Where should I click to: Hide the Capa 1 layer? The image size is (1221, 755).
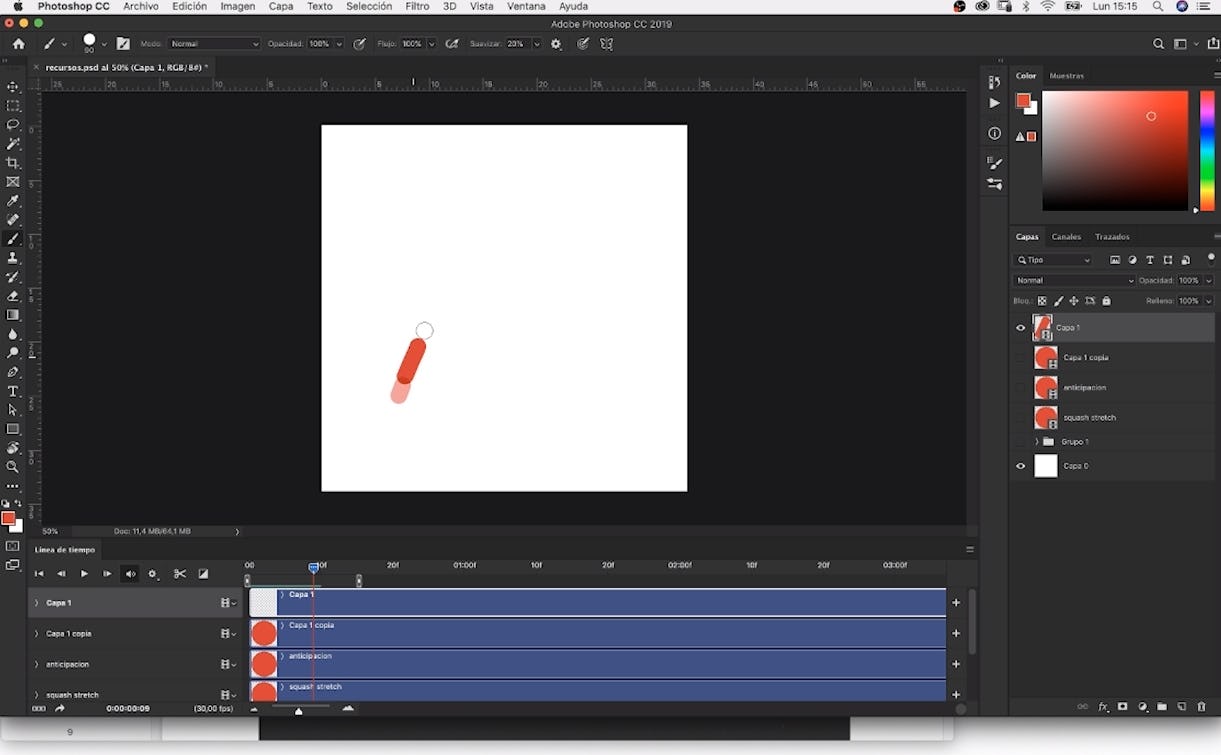coord(1020,328)
